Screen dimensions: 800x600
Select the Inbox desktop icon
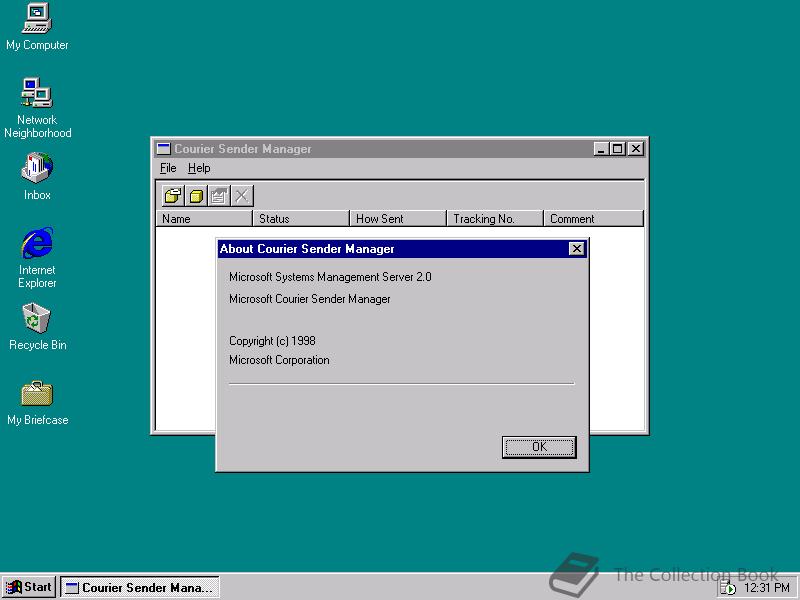tap(37, 177)
